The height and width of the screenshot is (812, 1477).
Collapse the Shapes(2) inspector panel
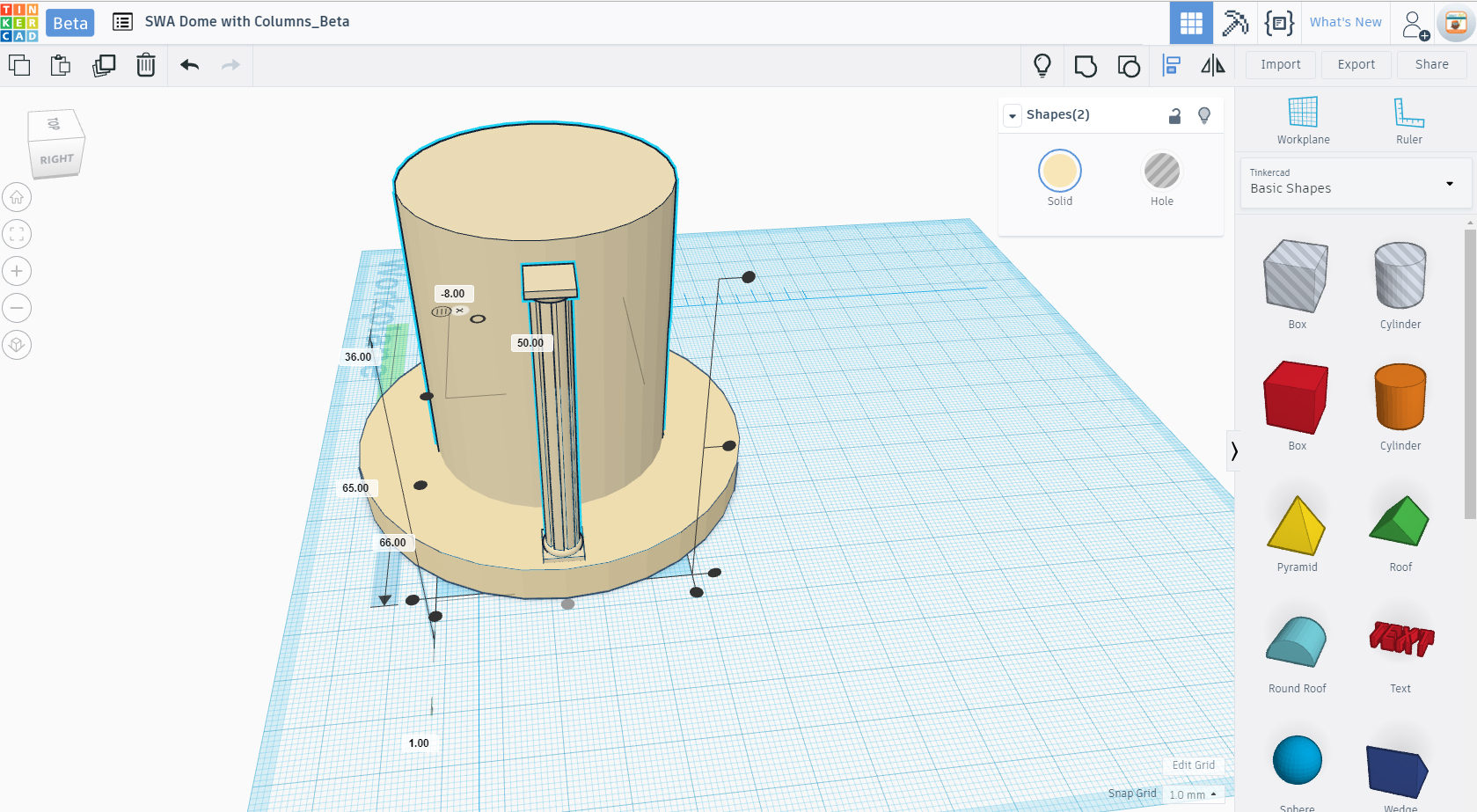(1013, 115)
